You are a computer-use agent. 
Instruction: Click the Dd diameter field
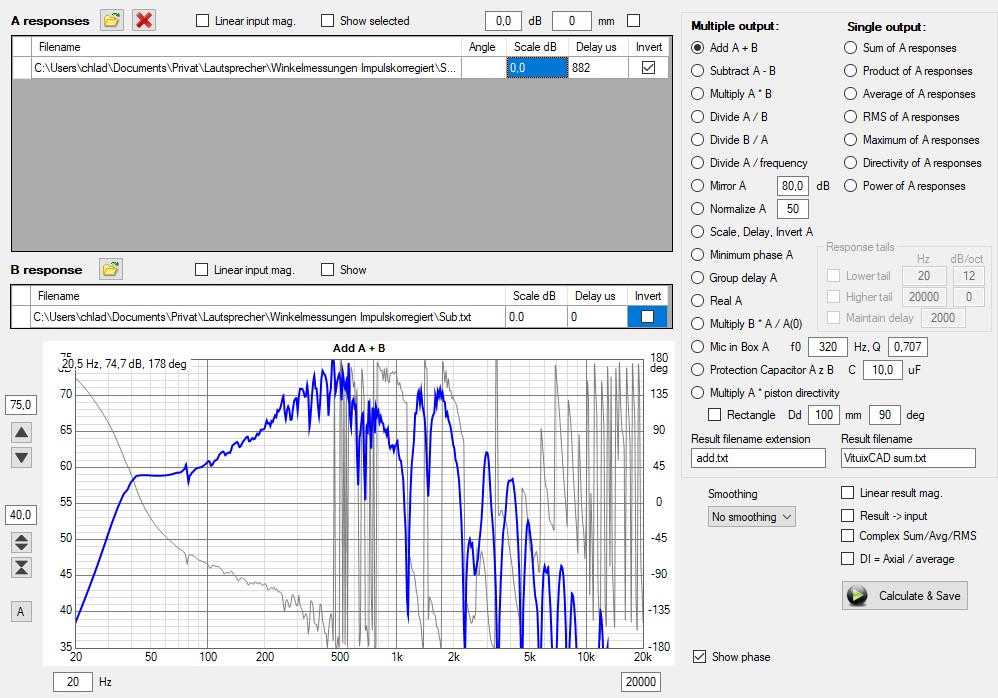pos(824,415)
